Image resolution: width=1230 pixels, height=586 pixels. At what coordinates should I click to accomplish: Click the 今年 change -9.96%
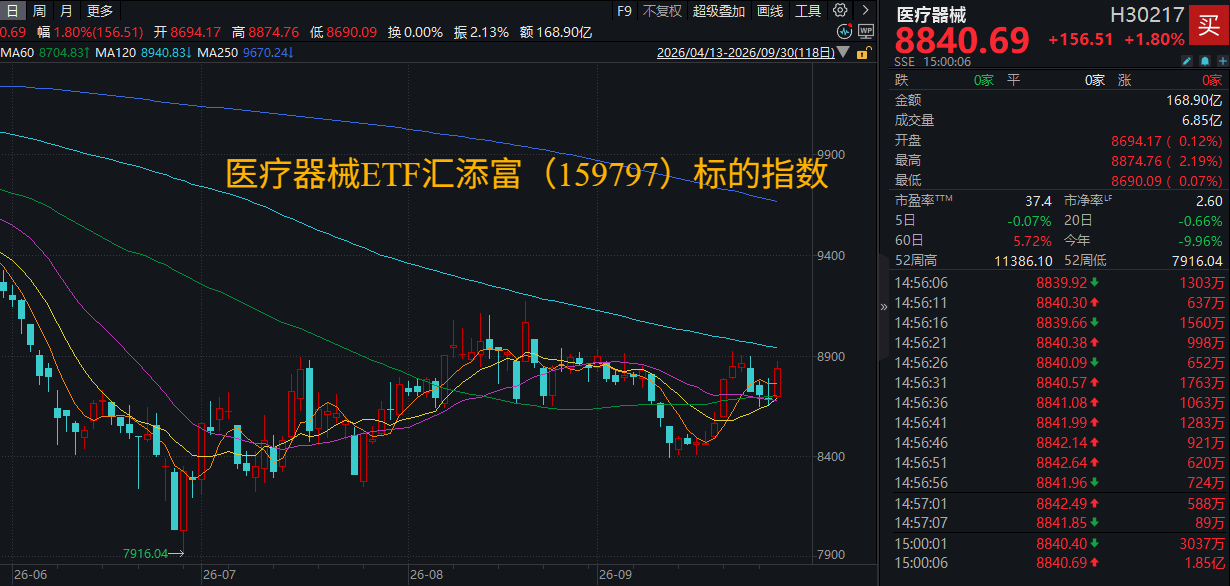1201,240
